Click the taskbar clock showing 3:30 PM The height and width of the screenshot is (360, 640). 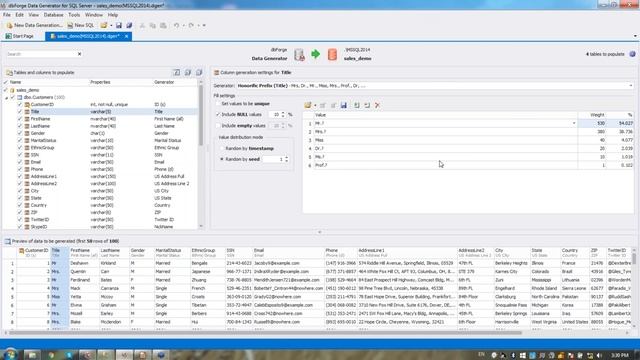620,355
